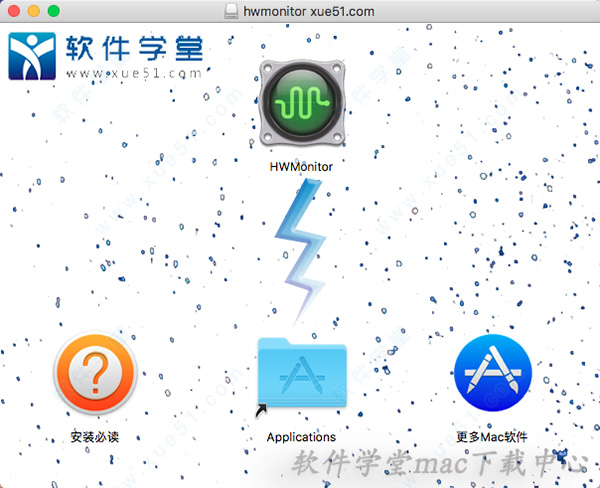This screenshot has height=488, width=600.
Task: Minimize the window with yellow button
Action: pyautogui.click(x=34, y=11)
